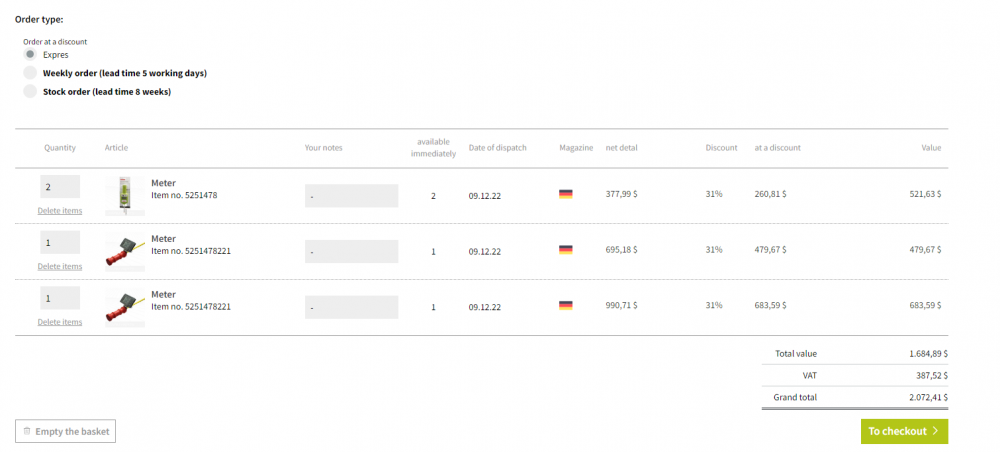
Task: Click the German flag in the 479,67 $ row
Action: coord(566,250)
